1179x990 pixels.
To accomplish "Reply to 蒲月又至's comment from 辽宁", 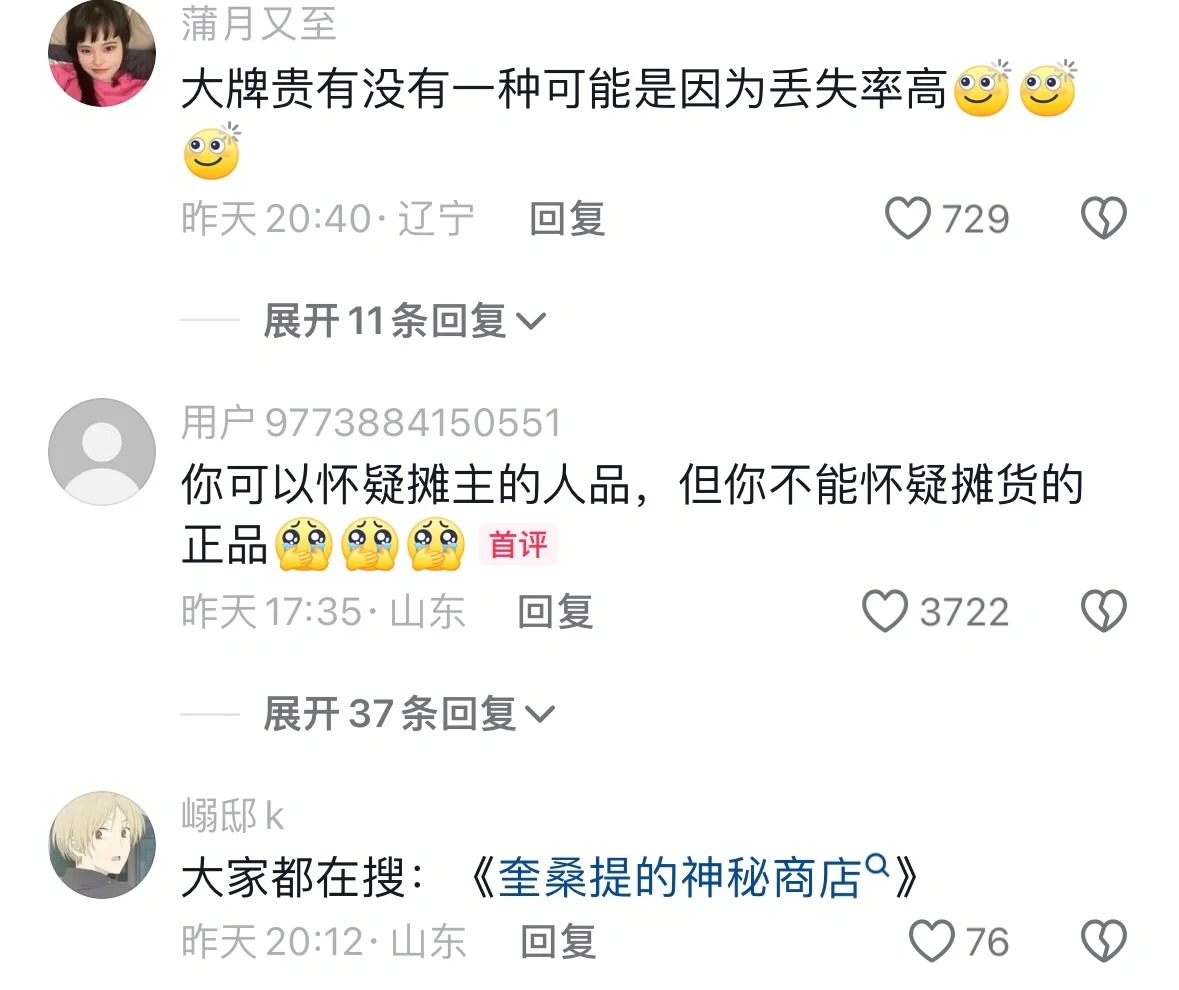I will 567,219.
